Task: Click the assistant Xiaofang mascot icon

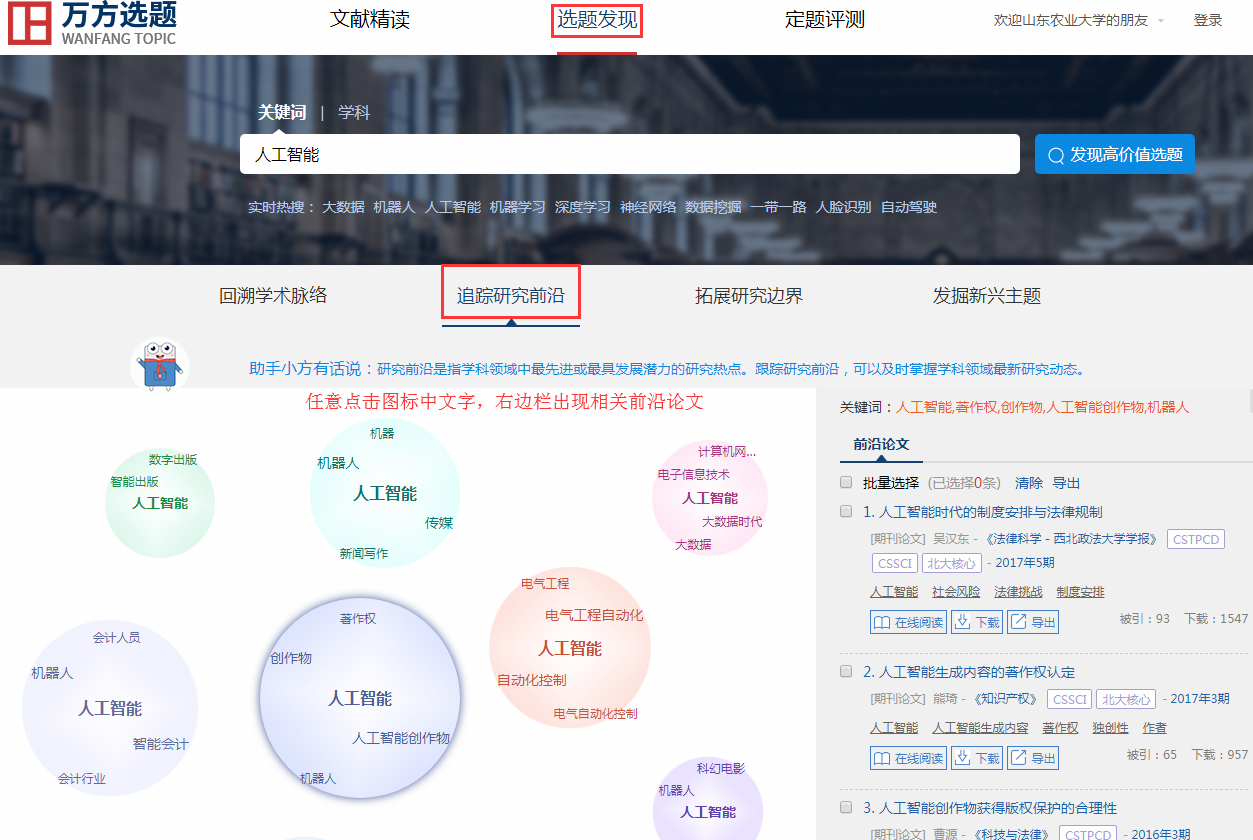Action: (x=160, y=366)
